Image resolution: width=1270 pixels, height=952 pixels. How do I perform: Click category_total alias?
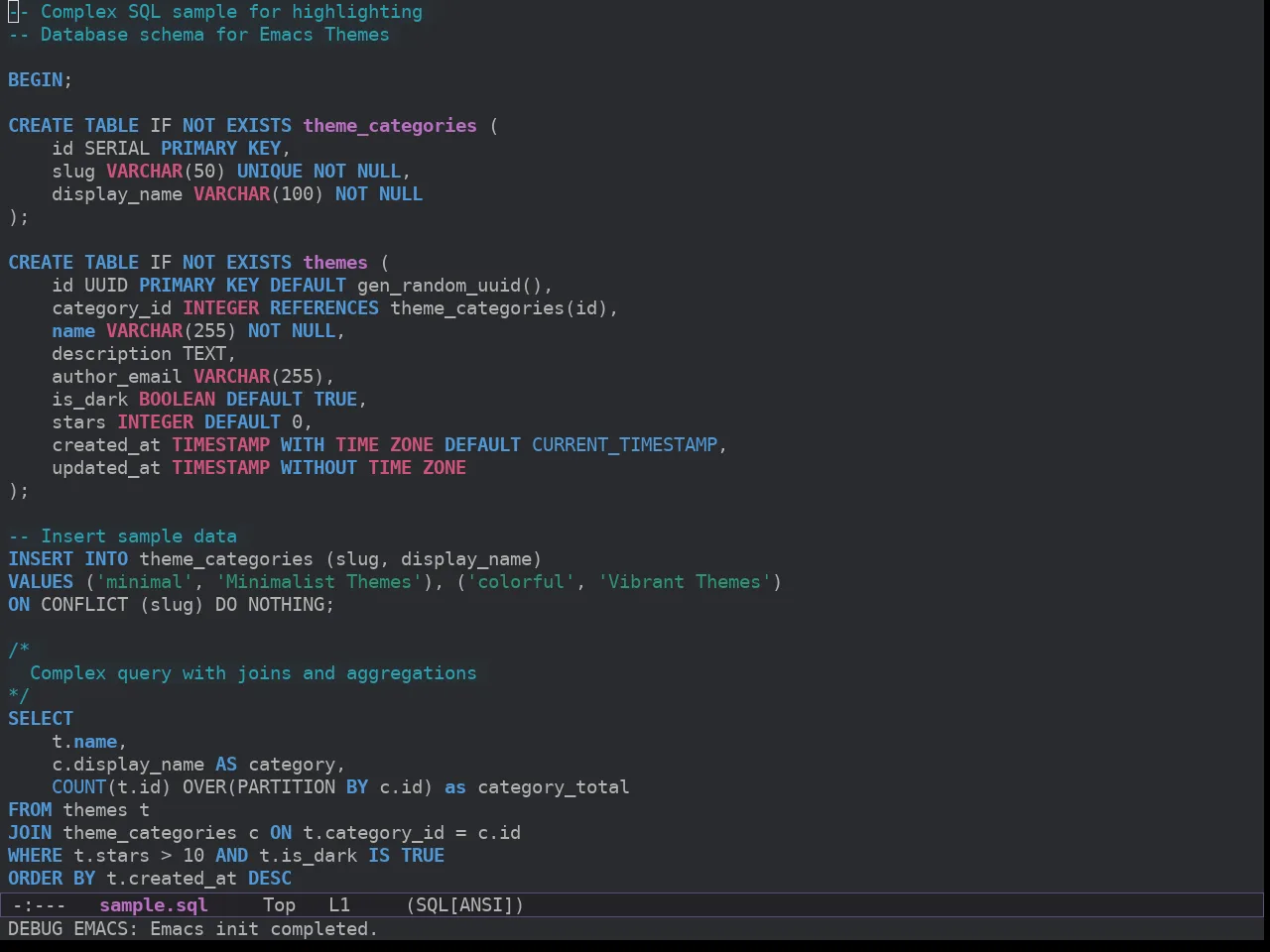(x=554, y=787)
